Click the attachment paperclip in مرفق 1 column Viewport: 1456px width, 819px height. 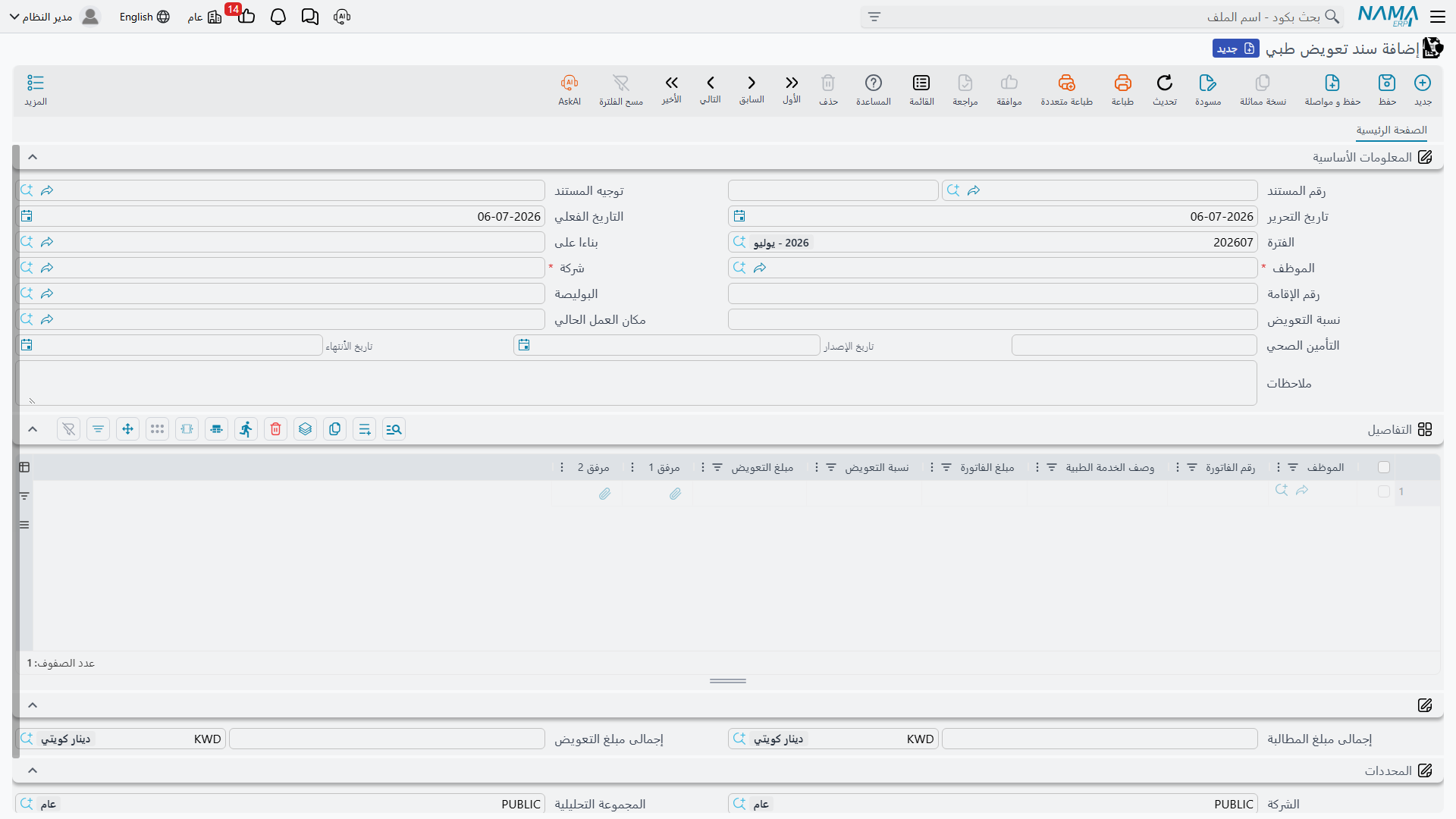[x=675, y=494]
